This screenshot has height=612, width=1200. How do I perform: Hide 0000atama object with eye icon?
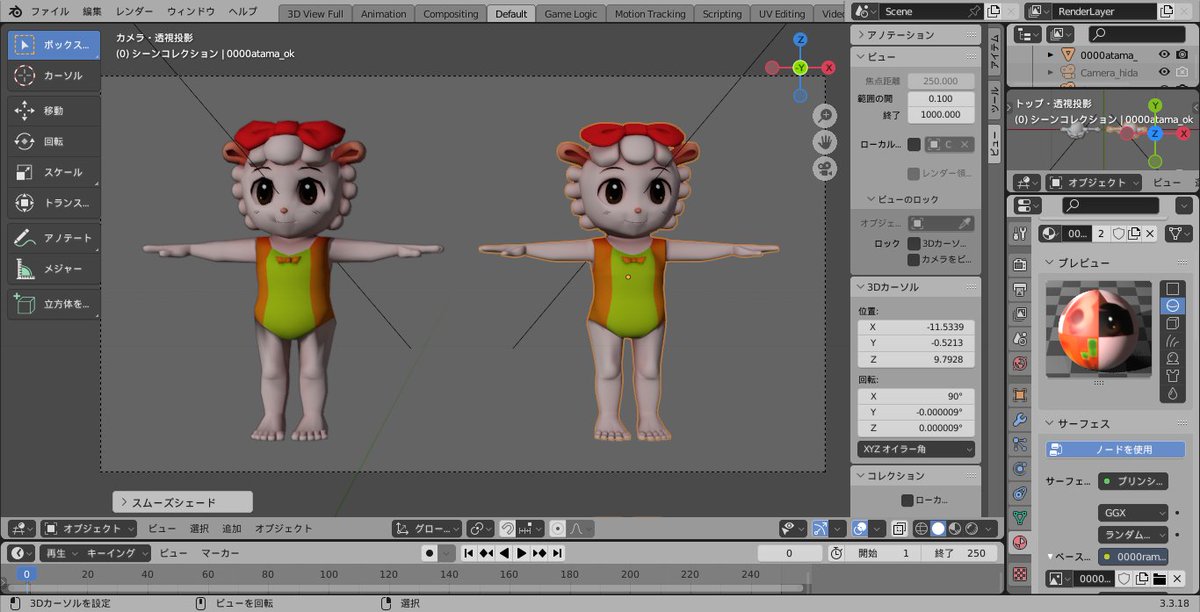1164,55
